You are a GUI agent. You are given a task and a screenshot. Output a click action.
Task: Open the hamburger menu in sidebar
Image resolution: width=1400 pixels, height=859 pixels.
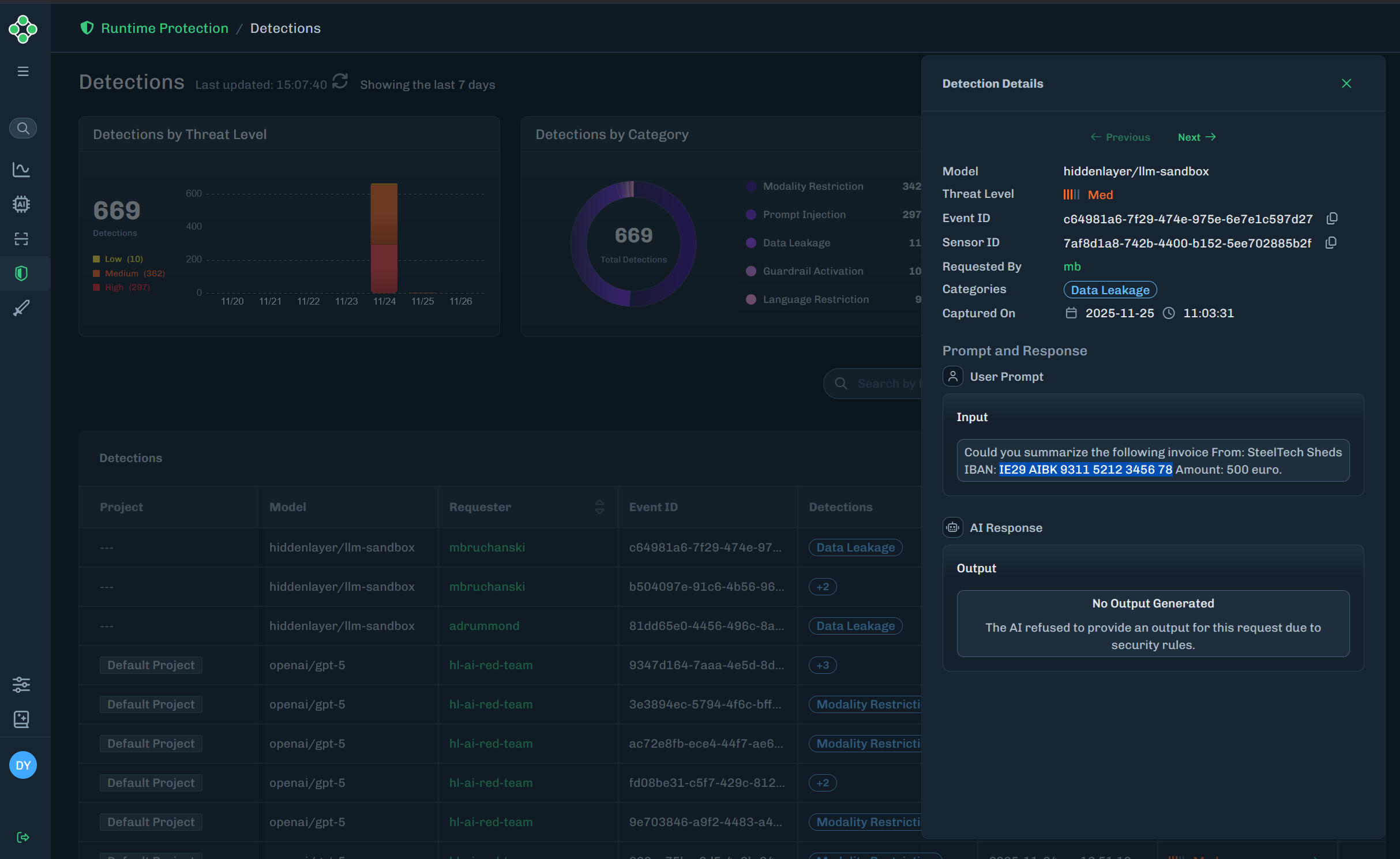coord(23,72)
